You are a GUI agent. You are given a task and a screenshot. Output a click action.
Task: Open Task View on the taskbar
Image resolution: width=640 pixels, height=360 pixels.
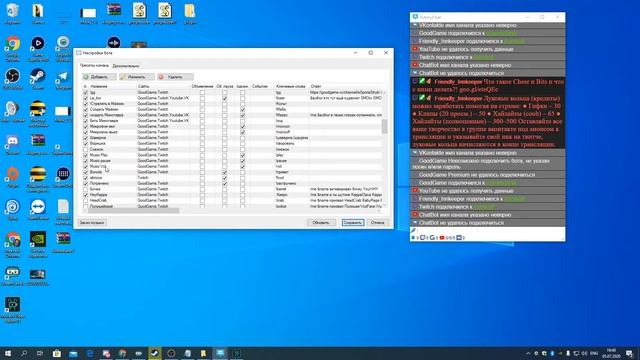tap(40, 353)
